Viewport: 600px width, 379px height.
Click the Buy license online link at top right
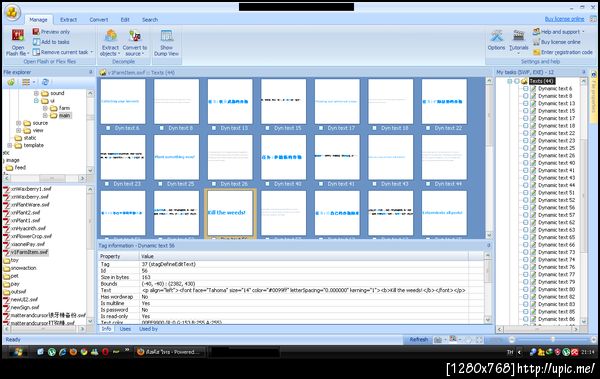coord(564,19)
